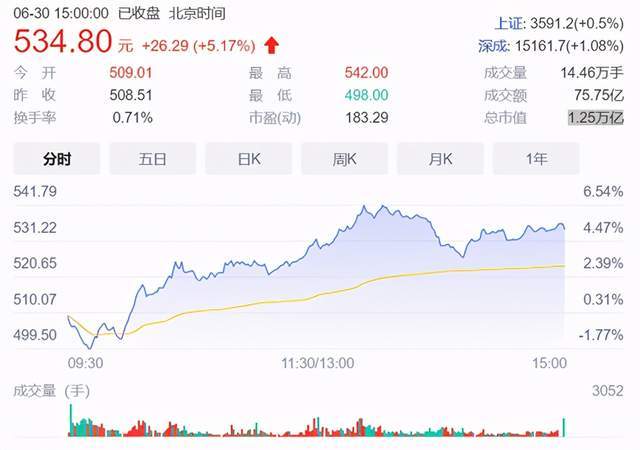
Task: Click the 542.00 highest price value
Action: click(x=366, y=73)
